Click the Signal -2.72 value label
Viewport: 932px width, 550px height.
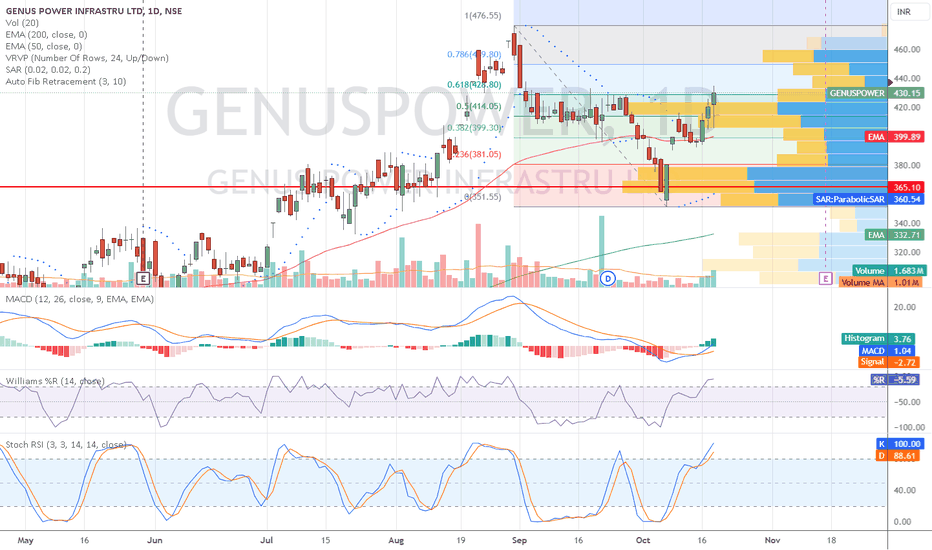click(891, 362)
